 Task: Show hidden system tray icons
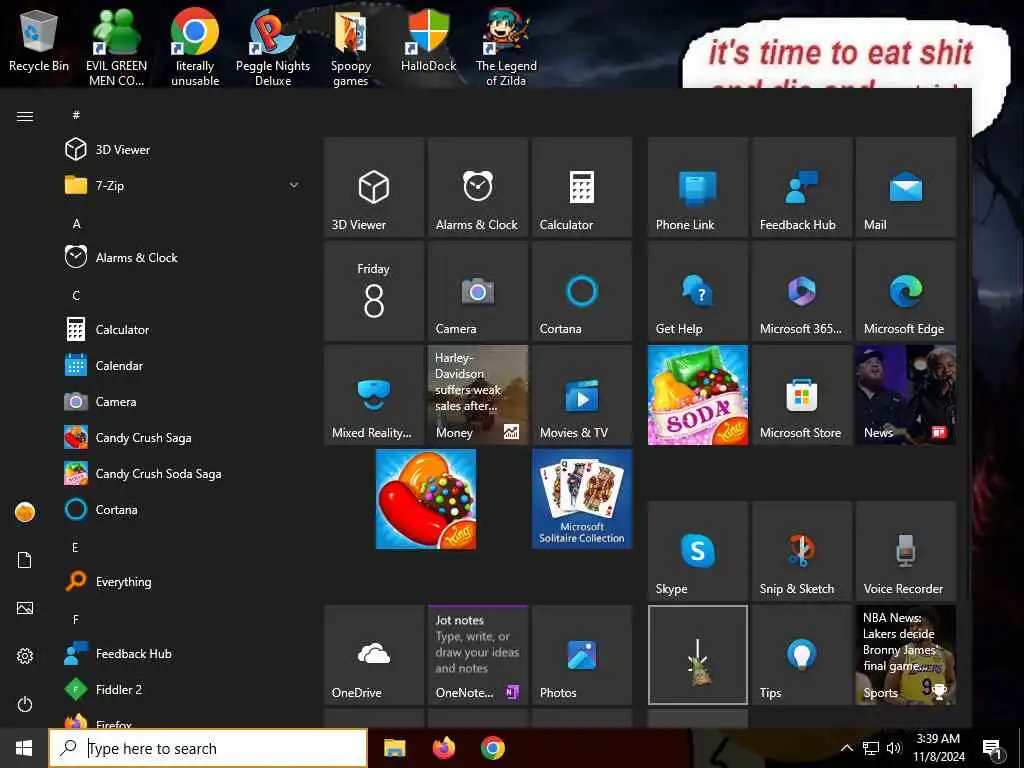[x=846, y=748]
